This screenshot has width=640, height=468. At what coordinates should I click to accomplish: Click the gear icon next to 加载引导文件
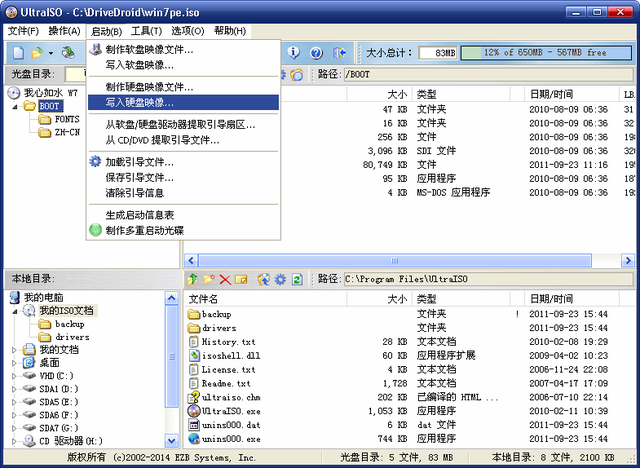pos(95,162)
